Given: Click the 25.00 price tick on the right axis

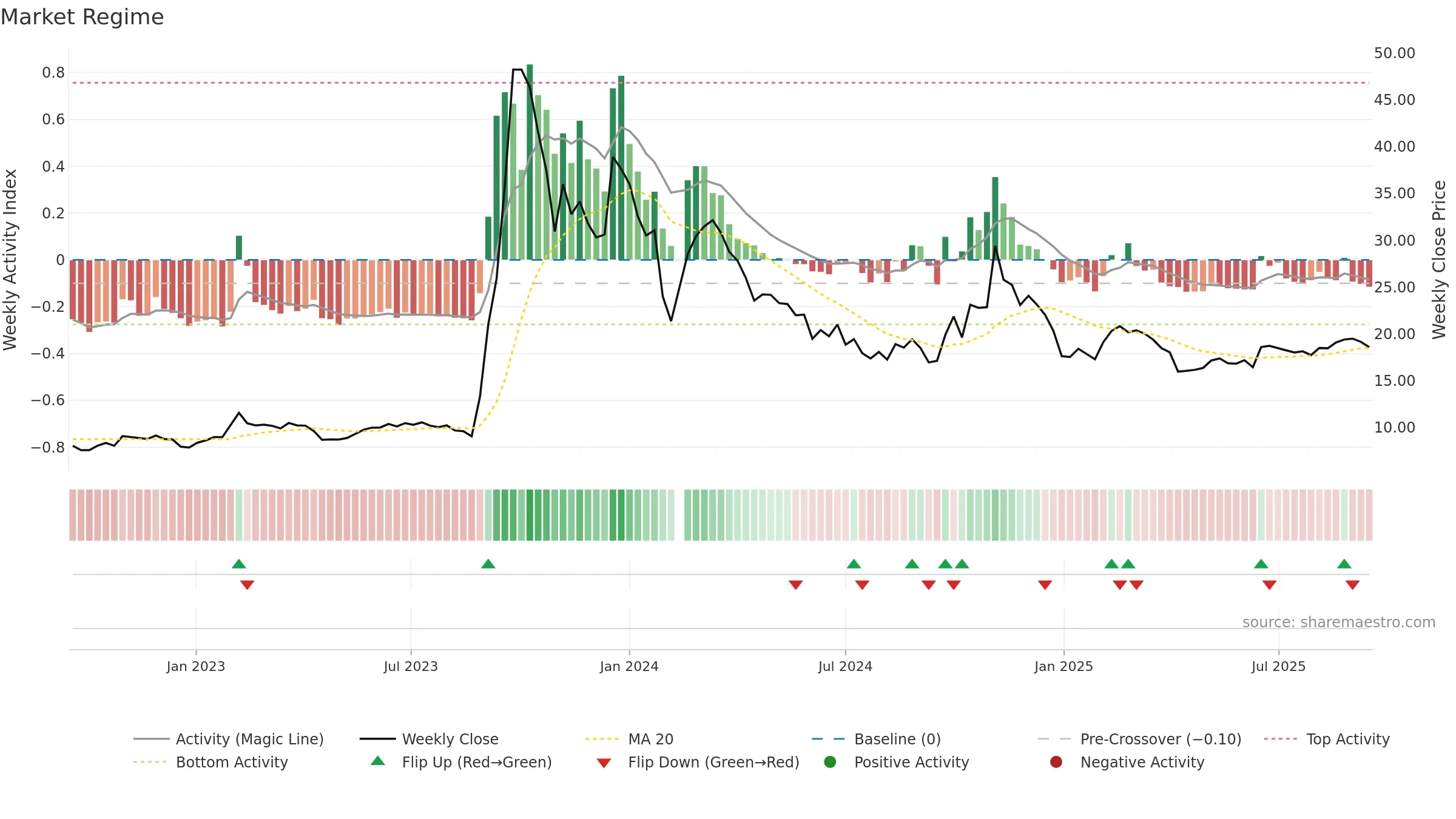Looking at the screenshot, I should point(1395,287).
